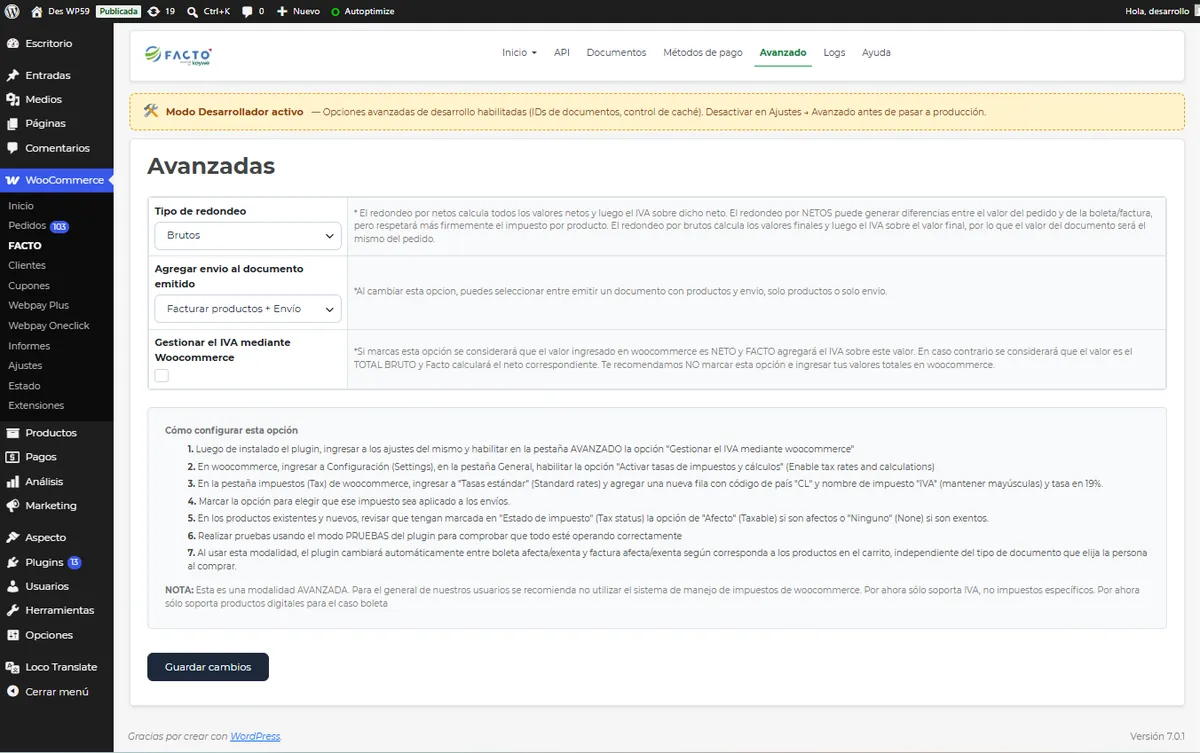
Task: Click the Páginas pages icon
Action: coord(13,123)
